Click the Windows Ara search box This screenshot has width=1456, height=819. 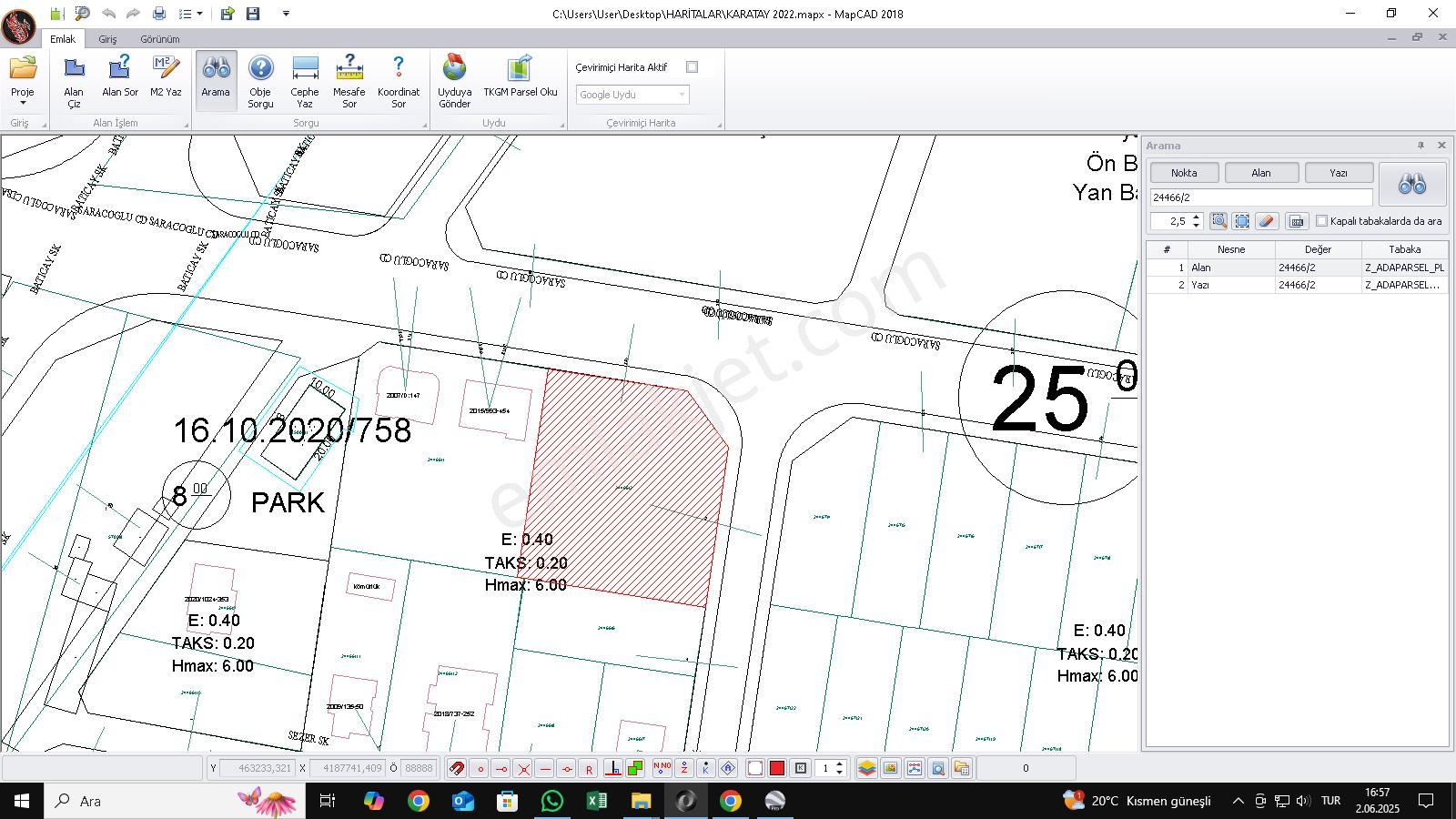click(175, 801)
